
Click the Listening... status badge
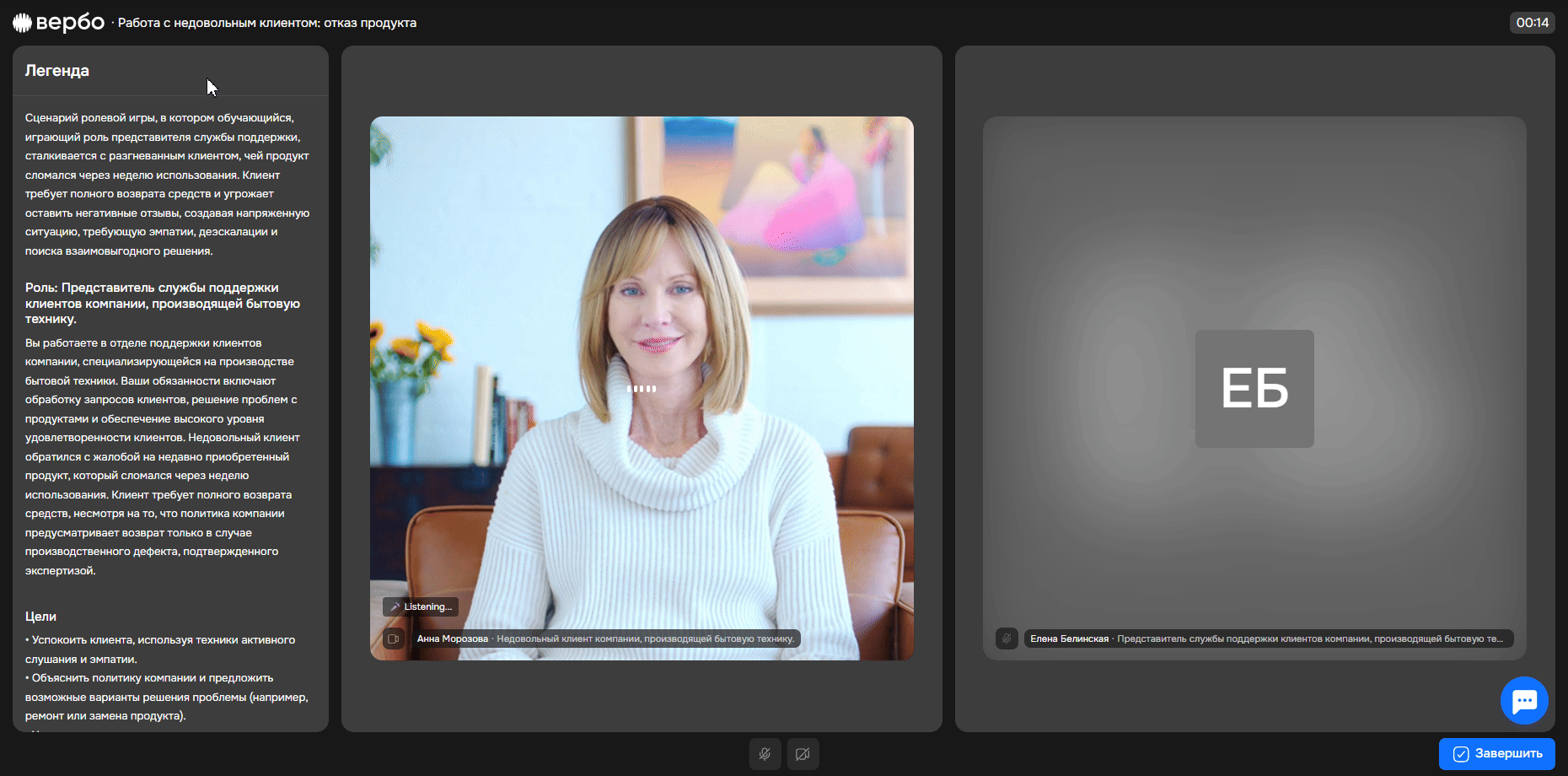coord(421,606)
